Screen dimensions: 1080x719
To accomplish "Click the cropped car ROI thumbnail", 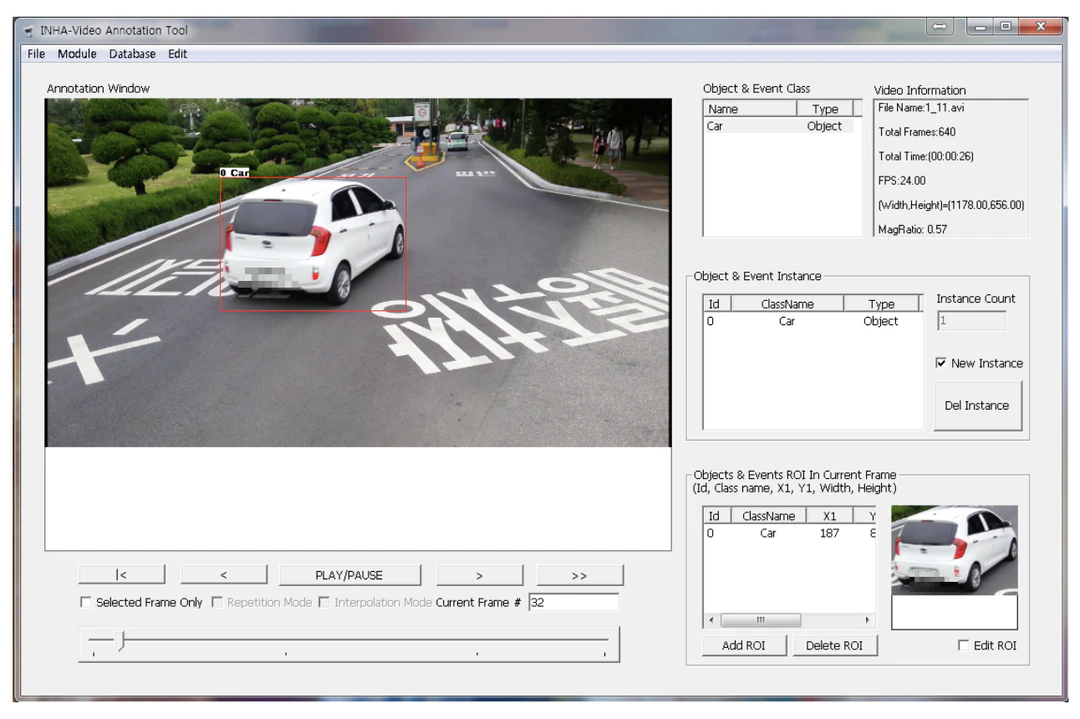I will click(955, 550).
